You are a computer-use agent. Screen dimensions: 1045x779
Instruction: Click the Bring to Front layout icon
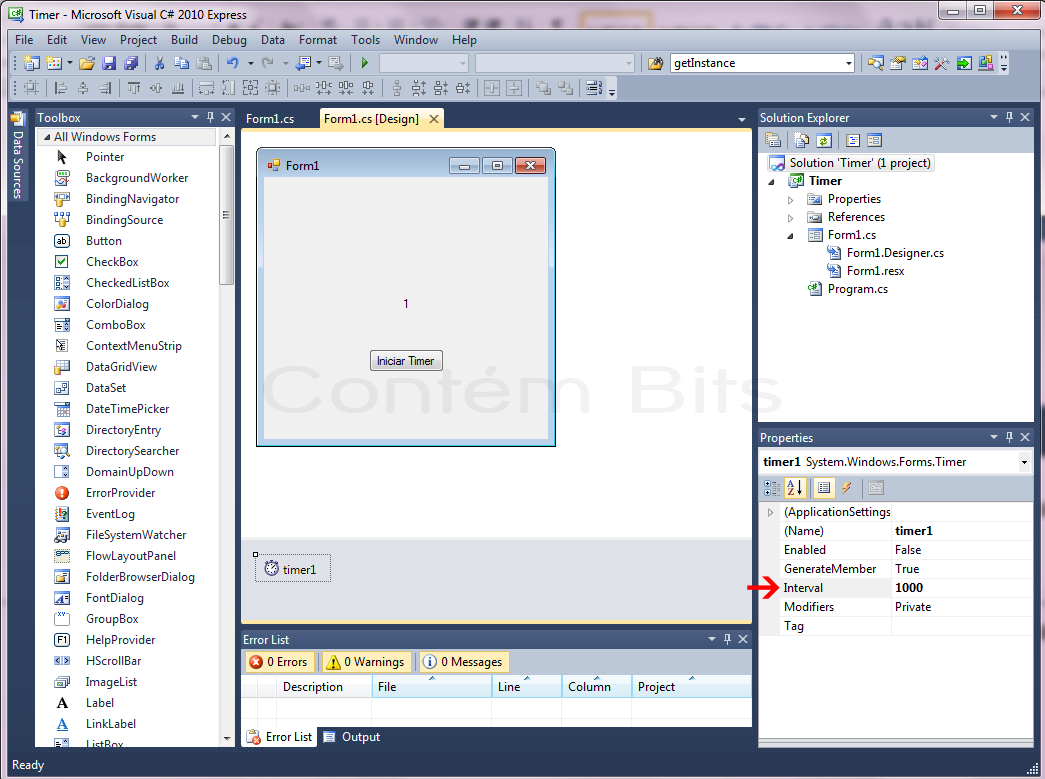pyautogui.click(x=544, y=88)
